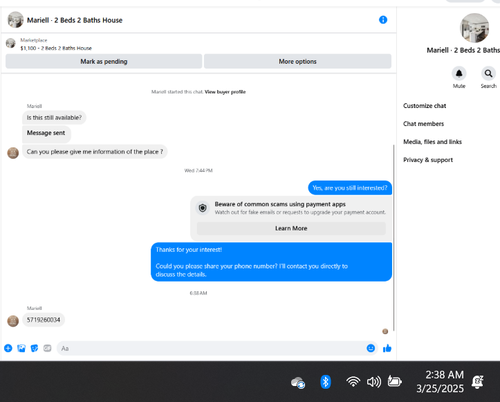Click Learn More about scams
This screenshot has height=402, width=500.
[x=291, y=228]
